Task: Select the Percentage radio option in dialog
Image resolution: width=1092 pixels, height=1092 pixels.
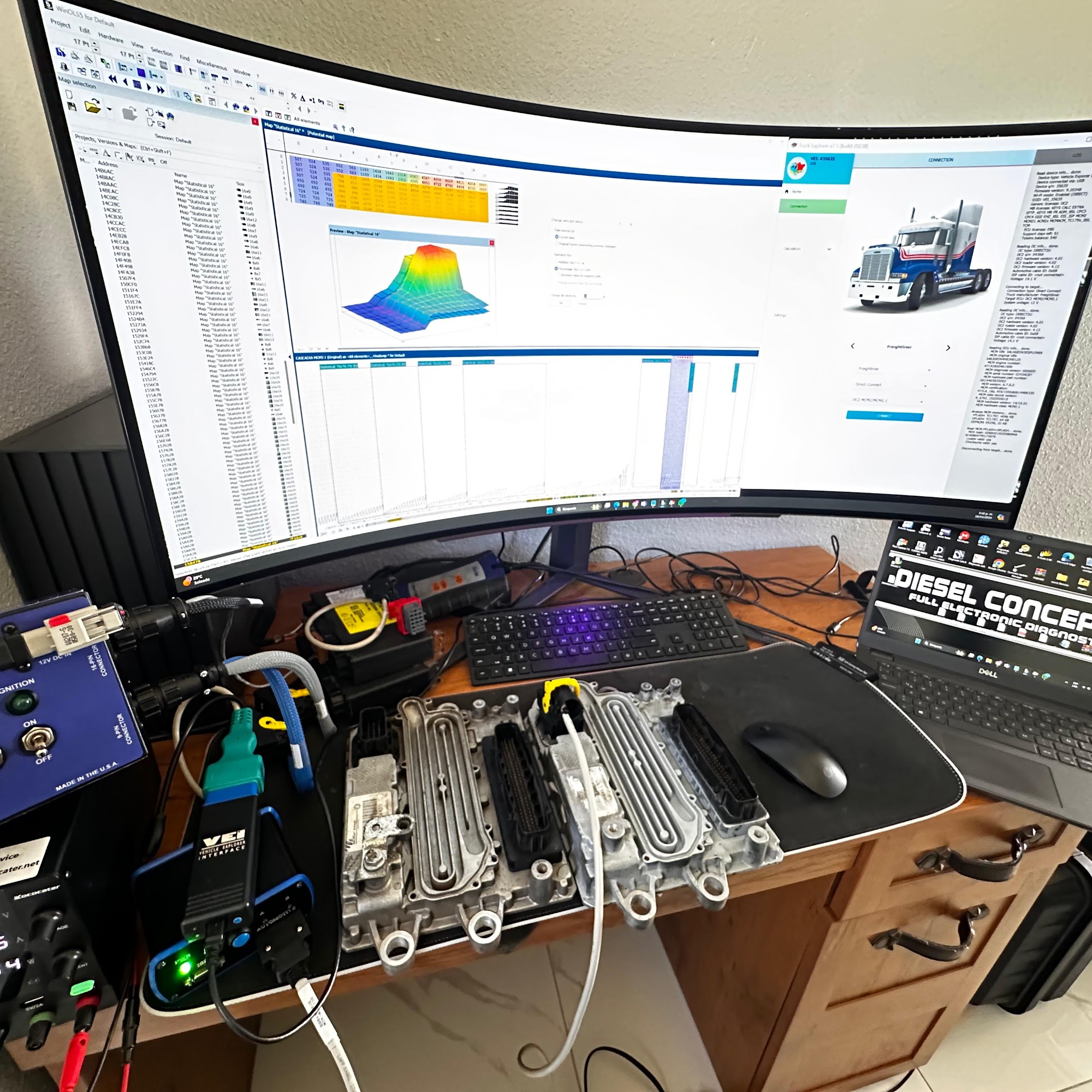Action: (x=556, y=269)
